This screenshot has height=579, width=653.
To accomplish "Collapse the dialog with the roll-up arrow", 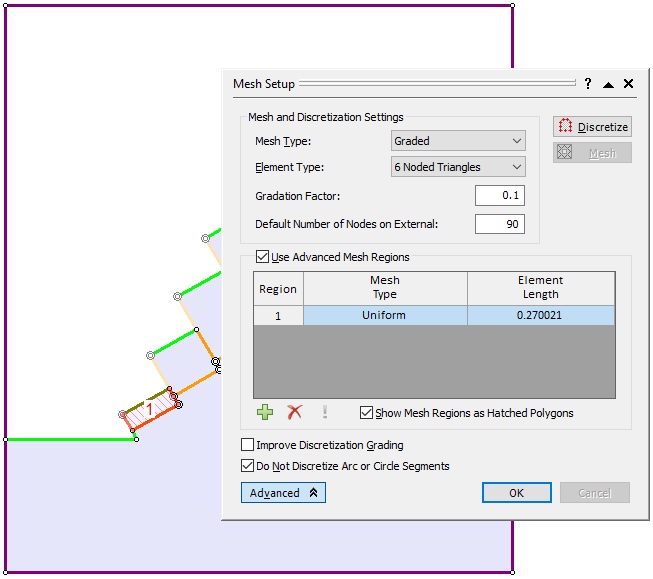I will [608, 84].
